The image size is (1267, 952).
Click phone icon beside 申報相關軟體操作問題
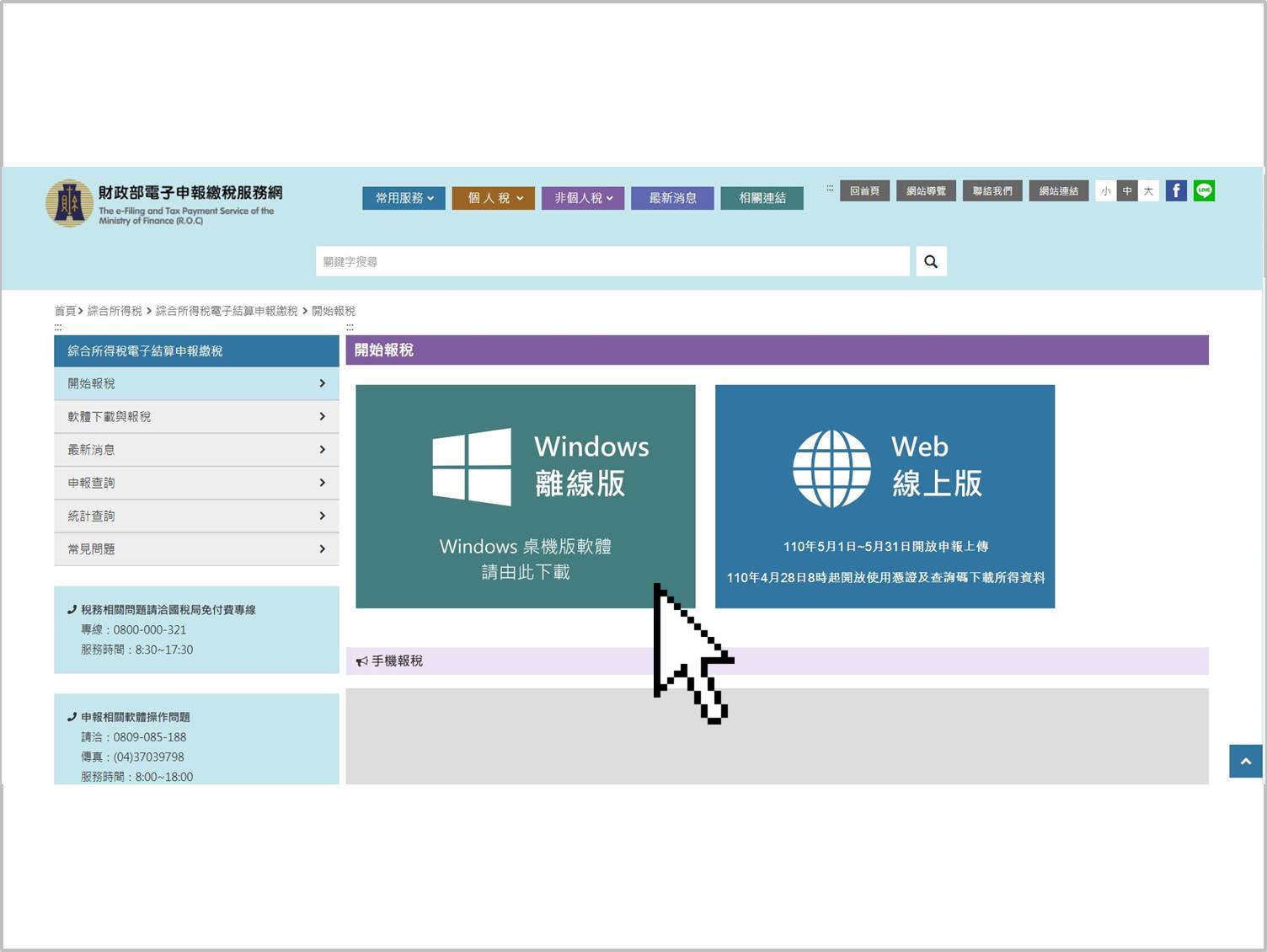point(72,717)
